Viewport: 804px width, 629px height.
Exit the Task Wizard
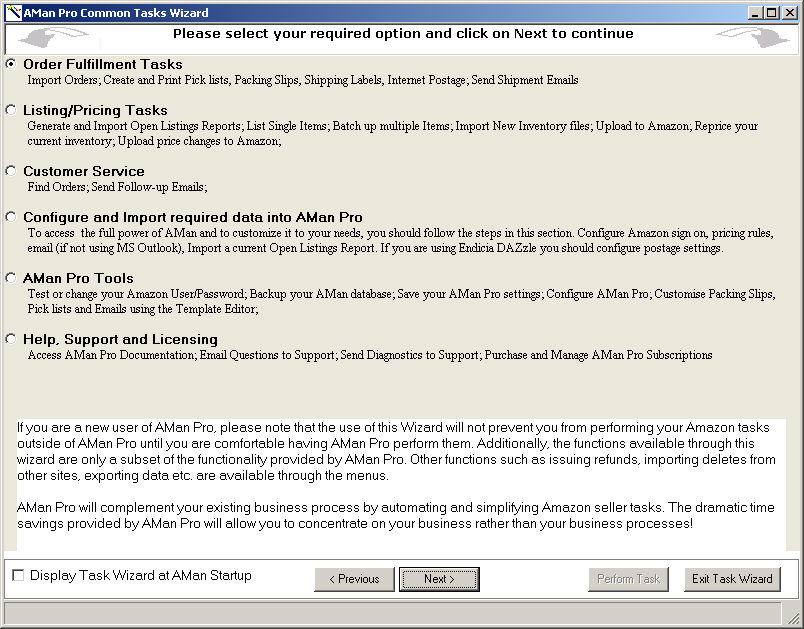pyautogui.click(x=732, y=579)
